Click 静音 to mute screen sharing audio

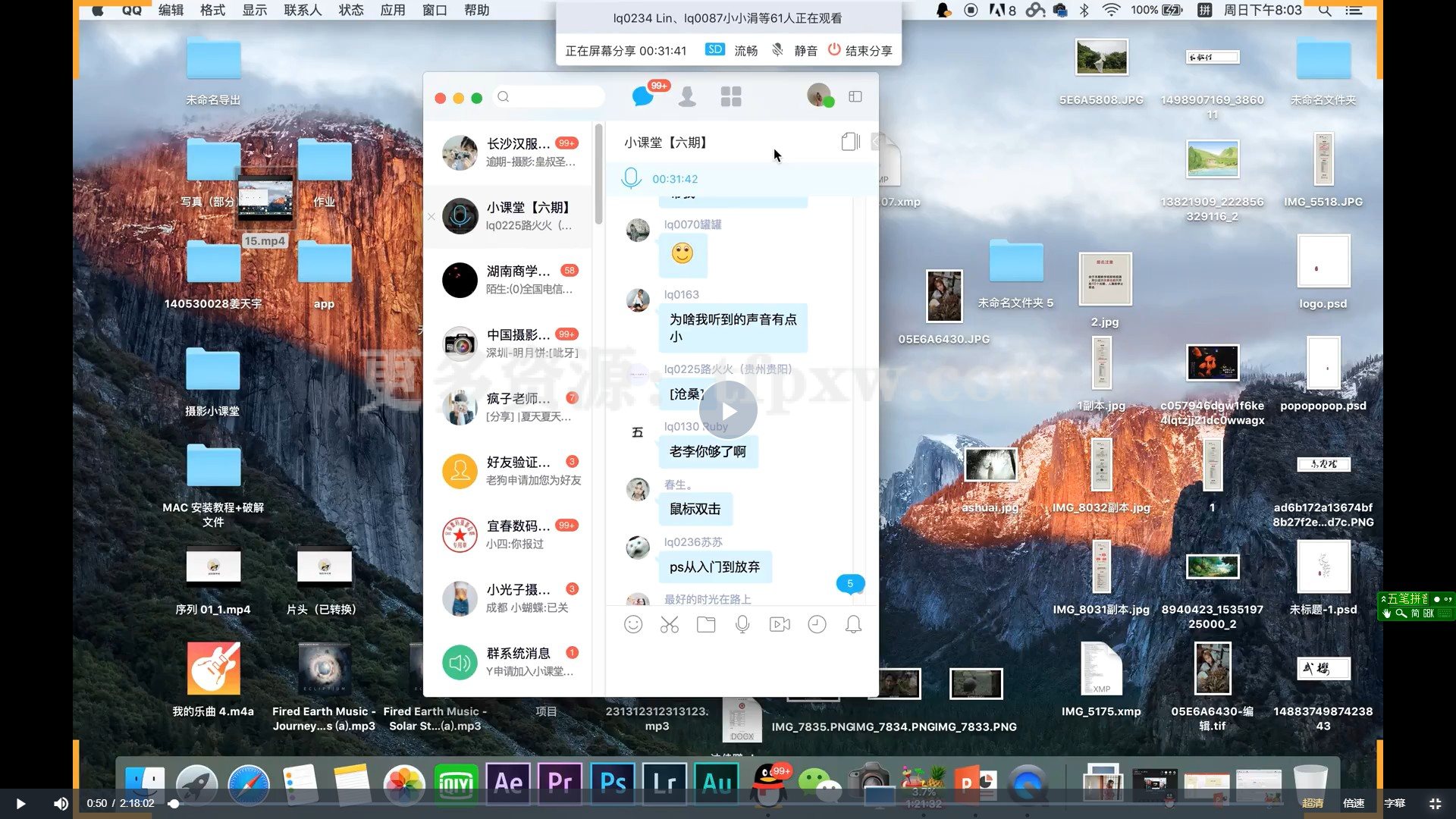tap(805, 50)
